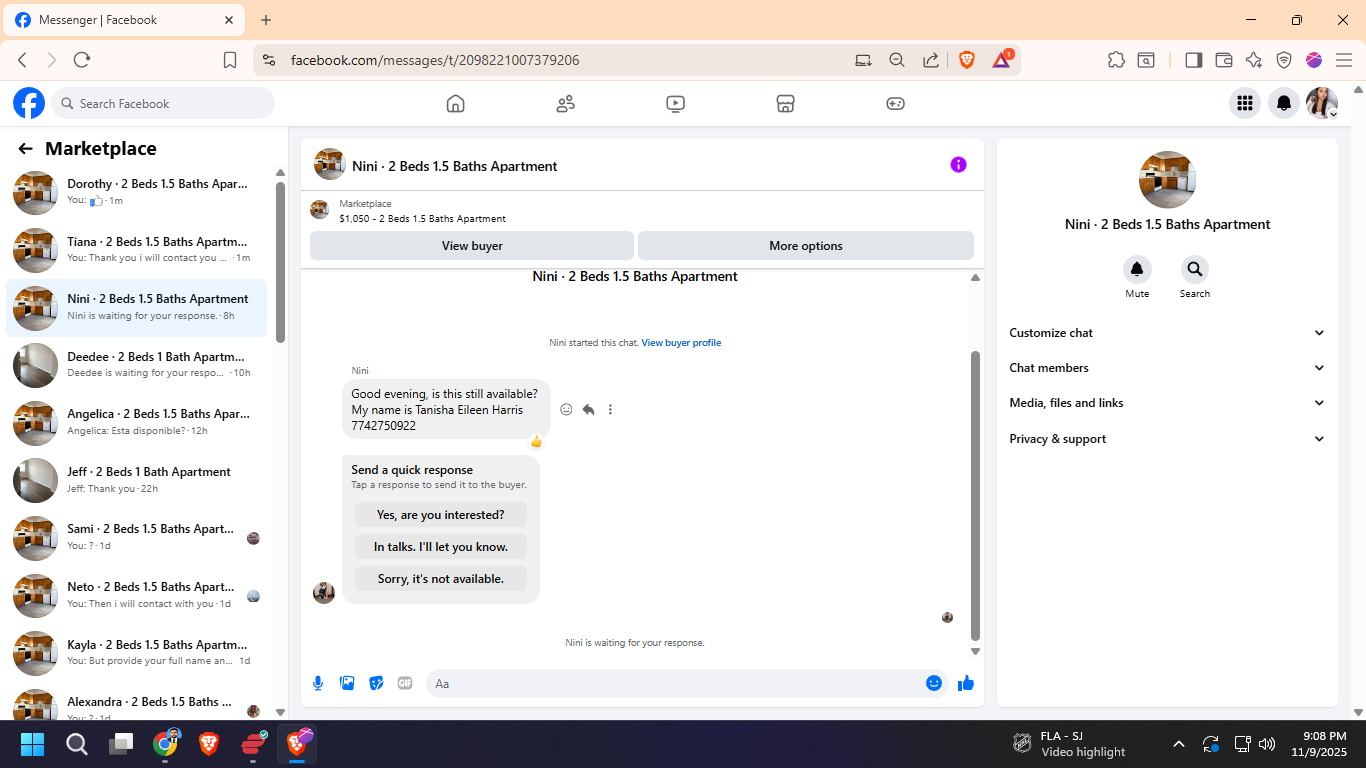Attach a photo file to the message
This screenshot has height=768, width=1366.
click(347, 683)
